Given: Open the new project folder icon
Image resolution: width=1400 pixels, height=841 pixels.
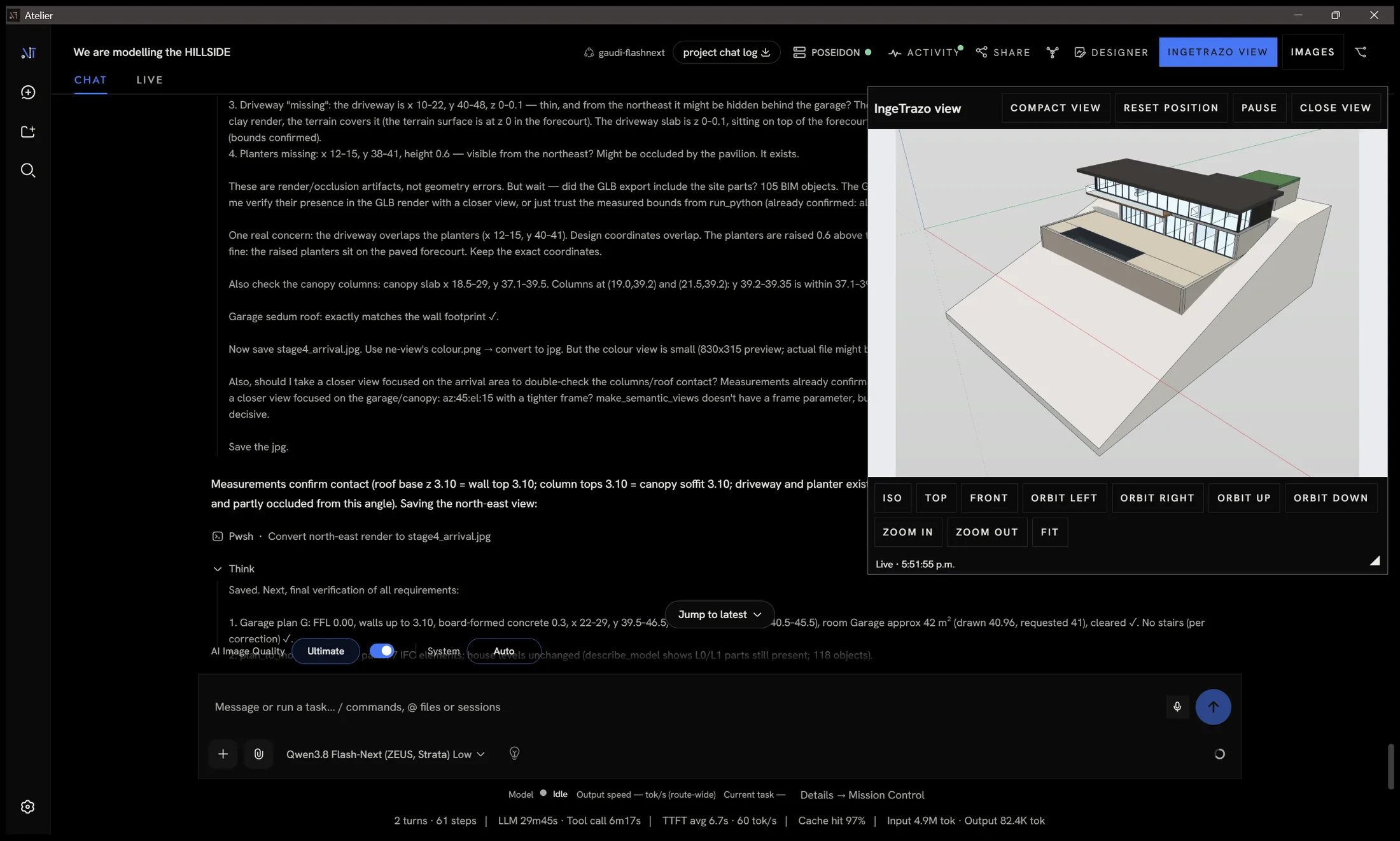Looking at the screenshot, I should [28, 132].
